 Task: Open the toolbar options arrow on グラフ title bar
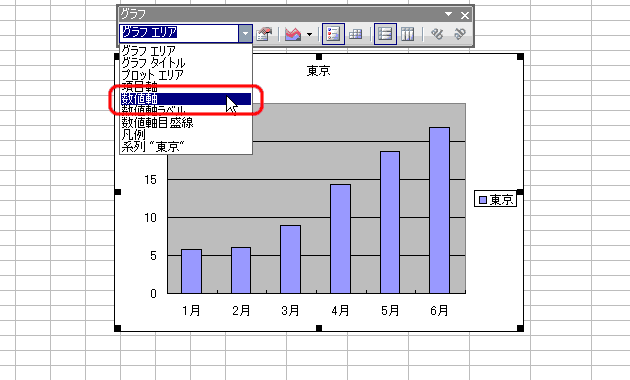click(448, 14)
